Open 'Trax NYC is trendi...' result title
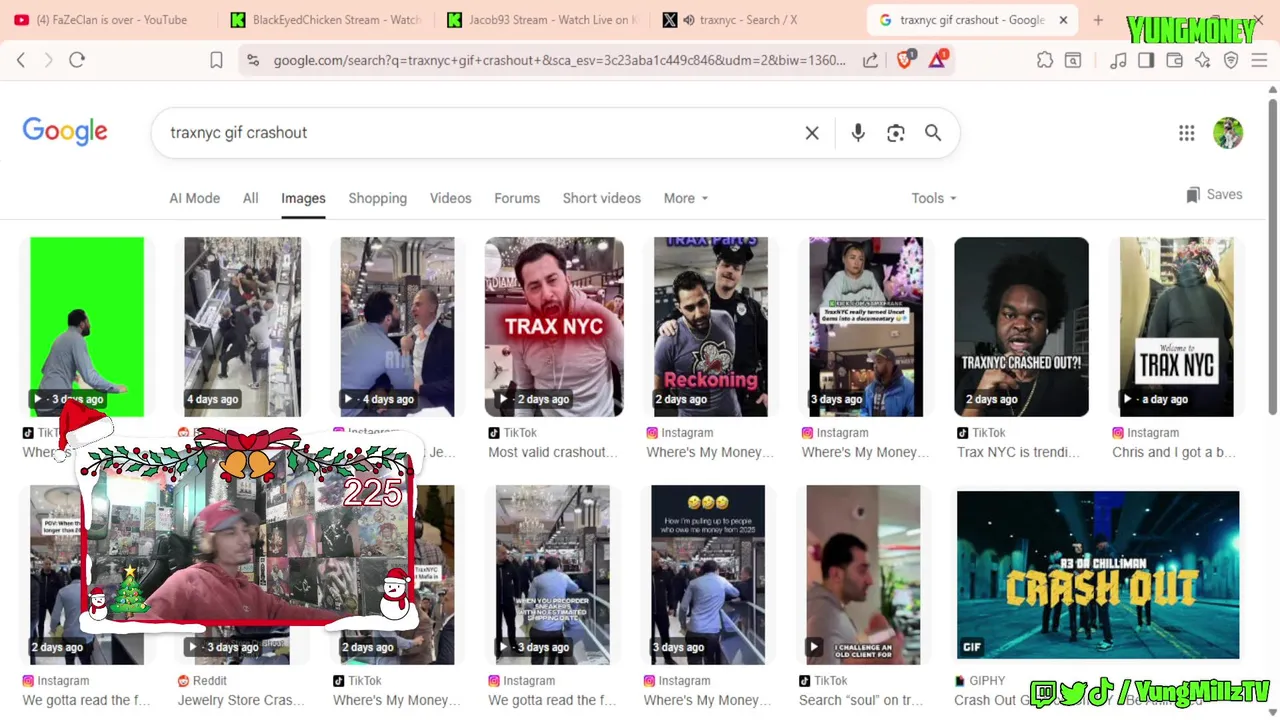The height and width of the screenshot is (720, 1280). pyautogui.click(x=1018, y=452)
